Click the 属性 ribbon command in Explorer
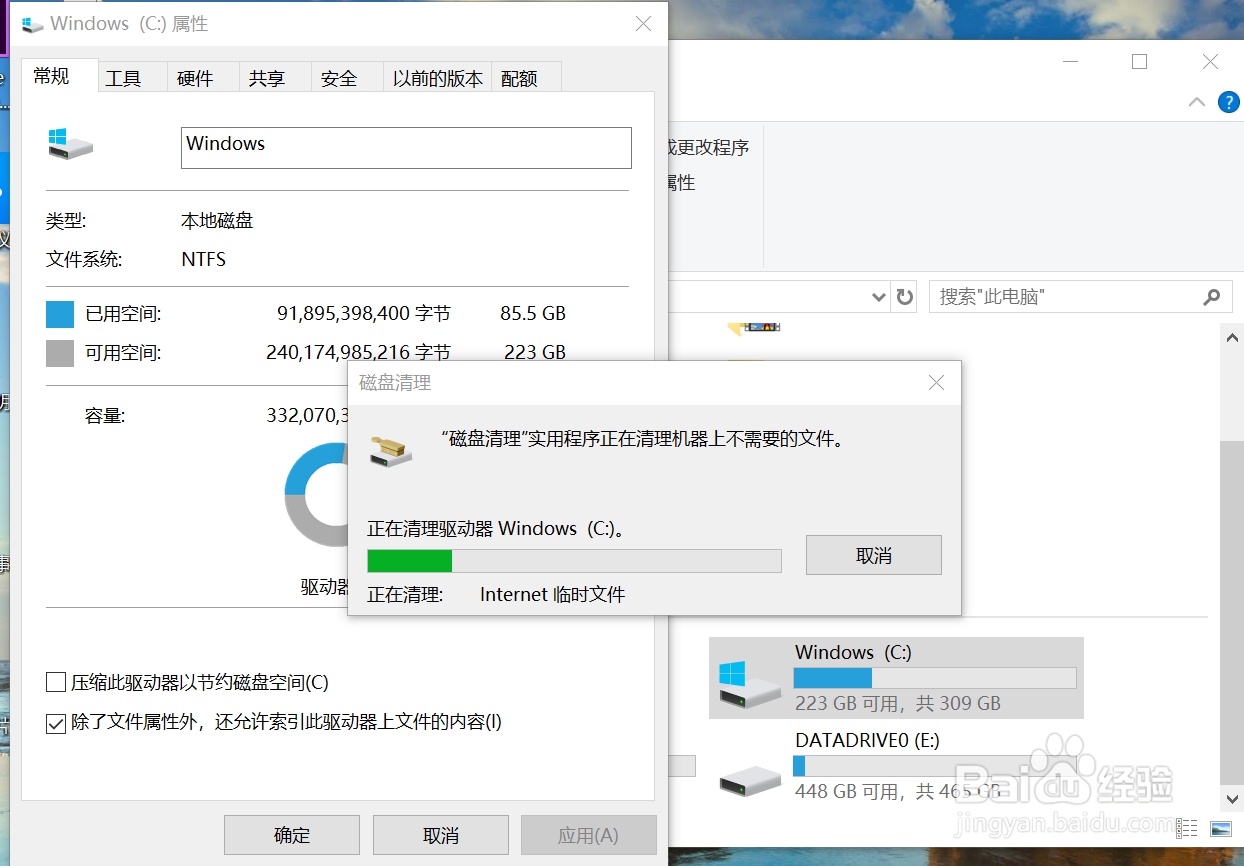The height and width of the screenshot is (866, 1244). pyautogui.click(x=680, y=183)
